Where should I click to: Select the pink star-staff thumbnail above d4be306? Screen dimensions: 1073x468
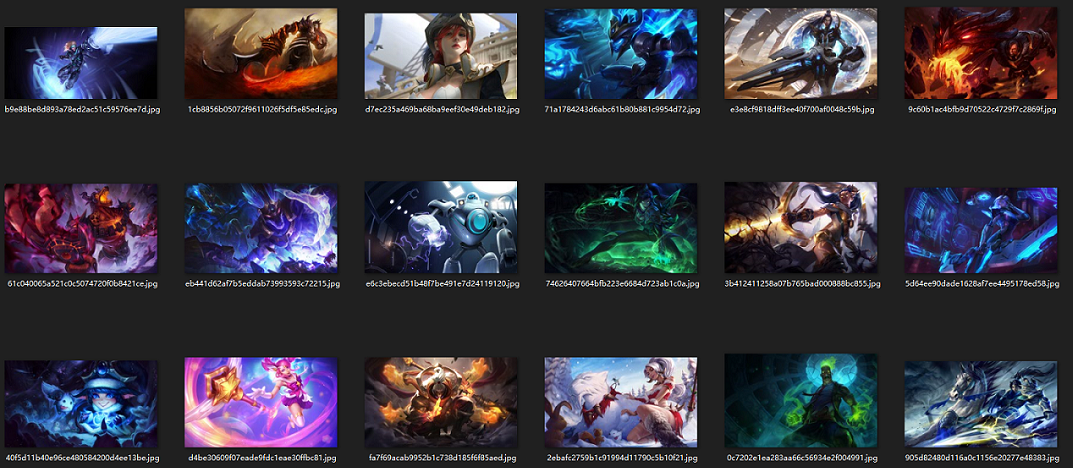click(x=261, y=402)
